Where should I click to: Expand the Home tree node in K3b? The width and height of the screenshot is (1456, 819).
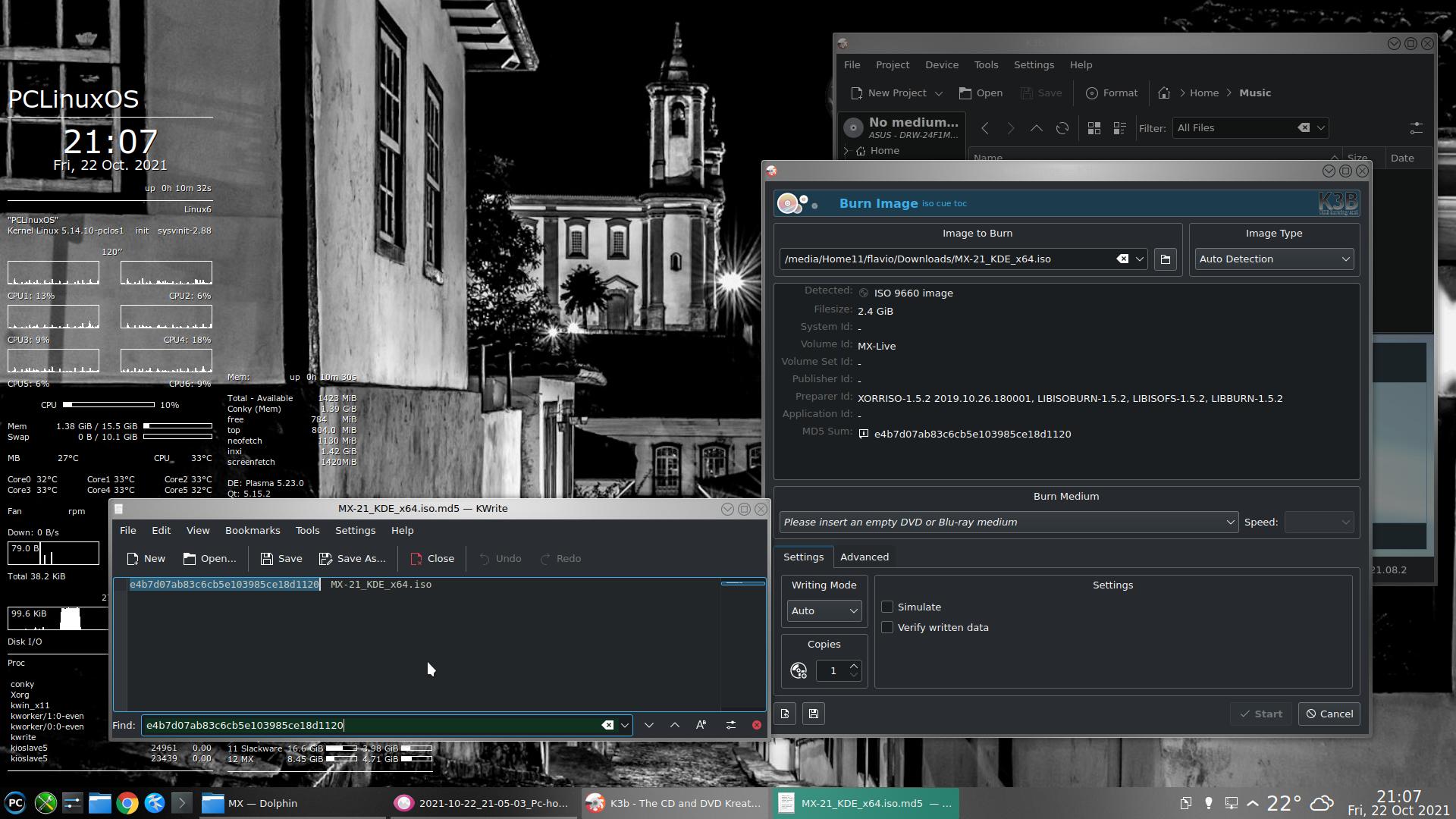pyautogui.click(x=846, y=151)
